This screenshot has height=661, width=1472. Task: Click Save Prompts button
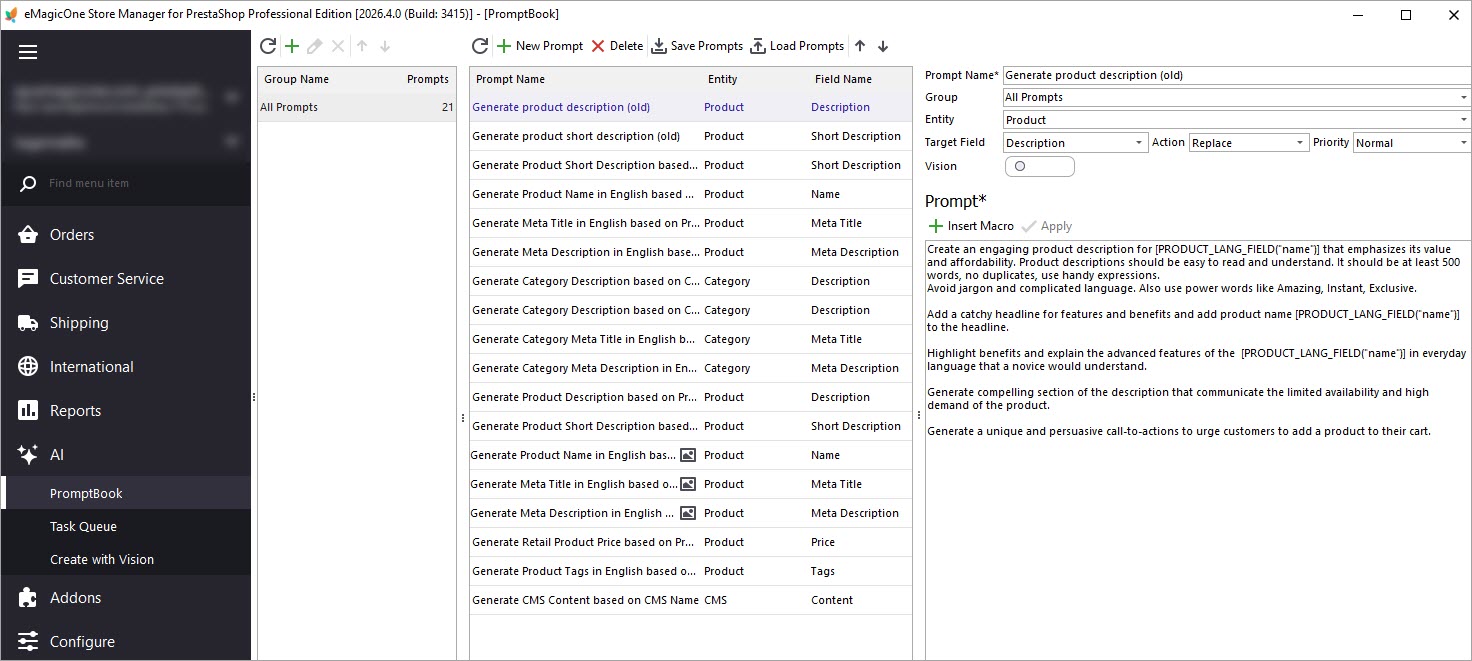[x=697, y=46]
